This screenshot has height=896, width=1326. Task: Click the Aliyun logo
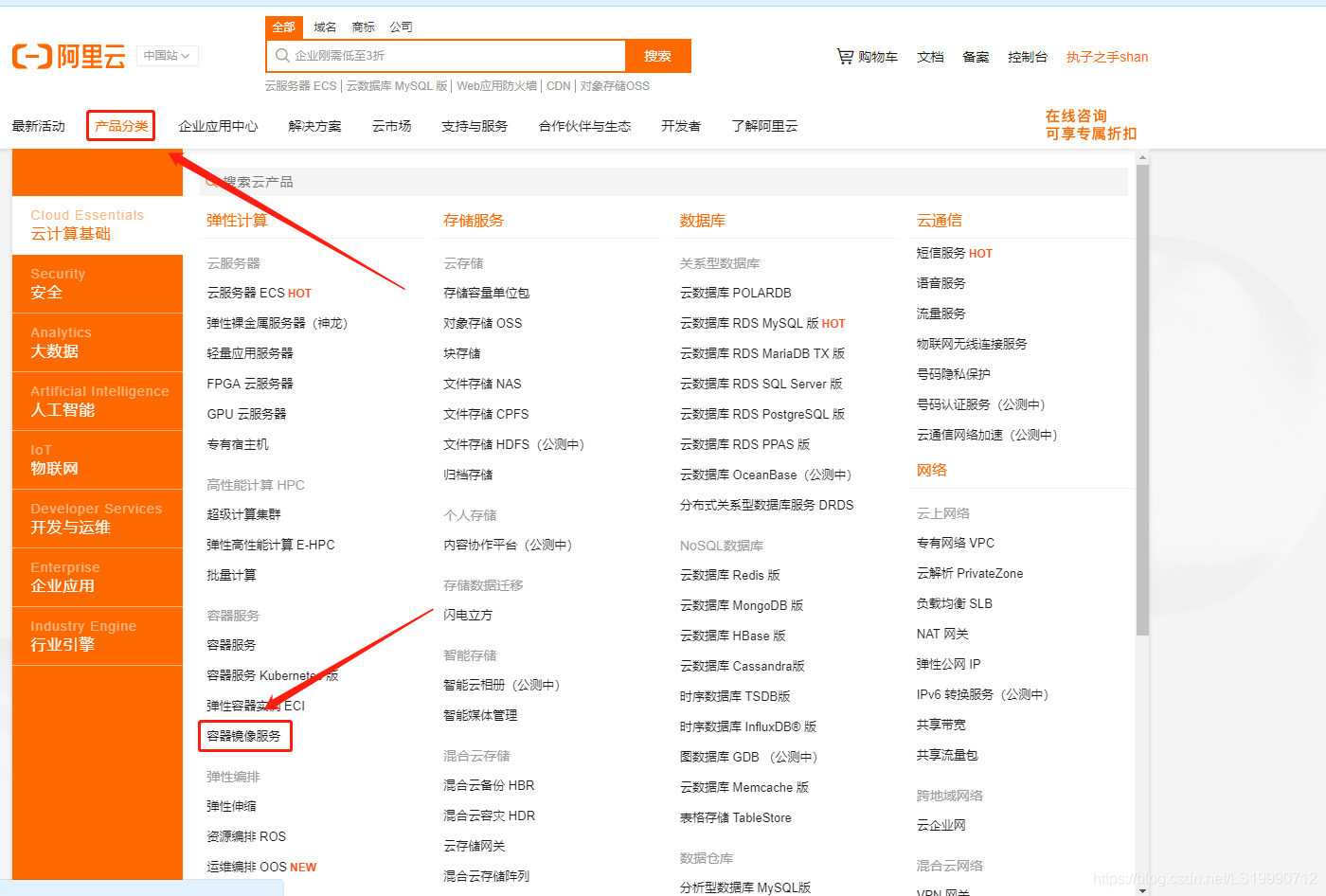tap(69, 56)
